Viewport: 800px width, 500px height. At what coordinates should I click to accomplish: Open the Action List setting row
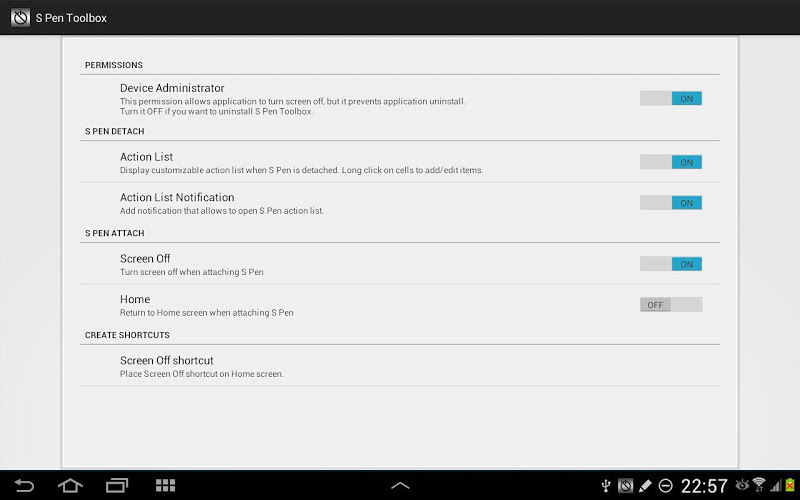[x=400, y=162]
